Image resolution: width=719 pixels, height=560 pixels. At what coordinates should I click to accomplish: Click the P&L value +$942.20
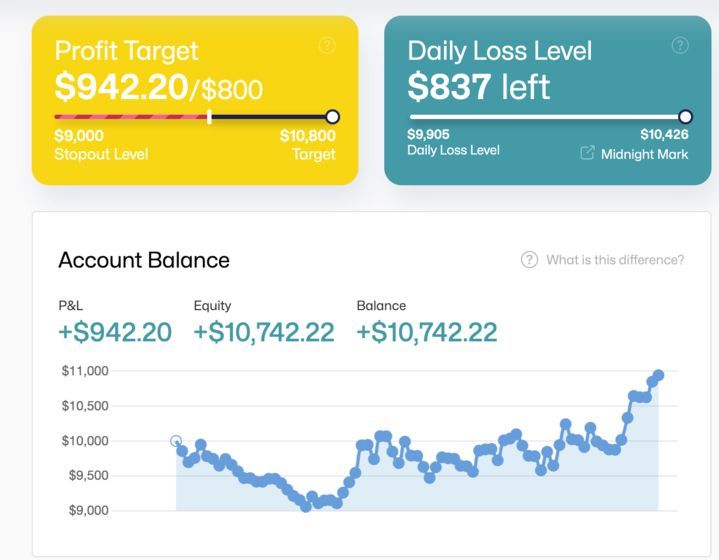point(115,332)
